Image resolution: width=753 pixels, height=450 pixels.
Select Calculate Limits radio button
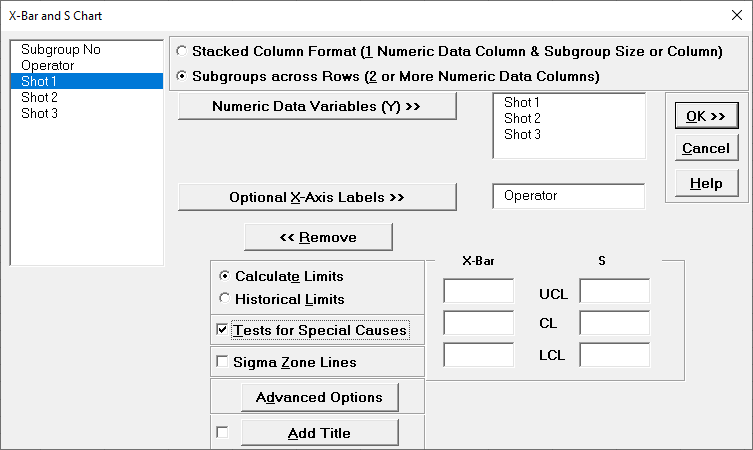pyautogui.click(x=224, y=276)
